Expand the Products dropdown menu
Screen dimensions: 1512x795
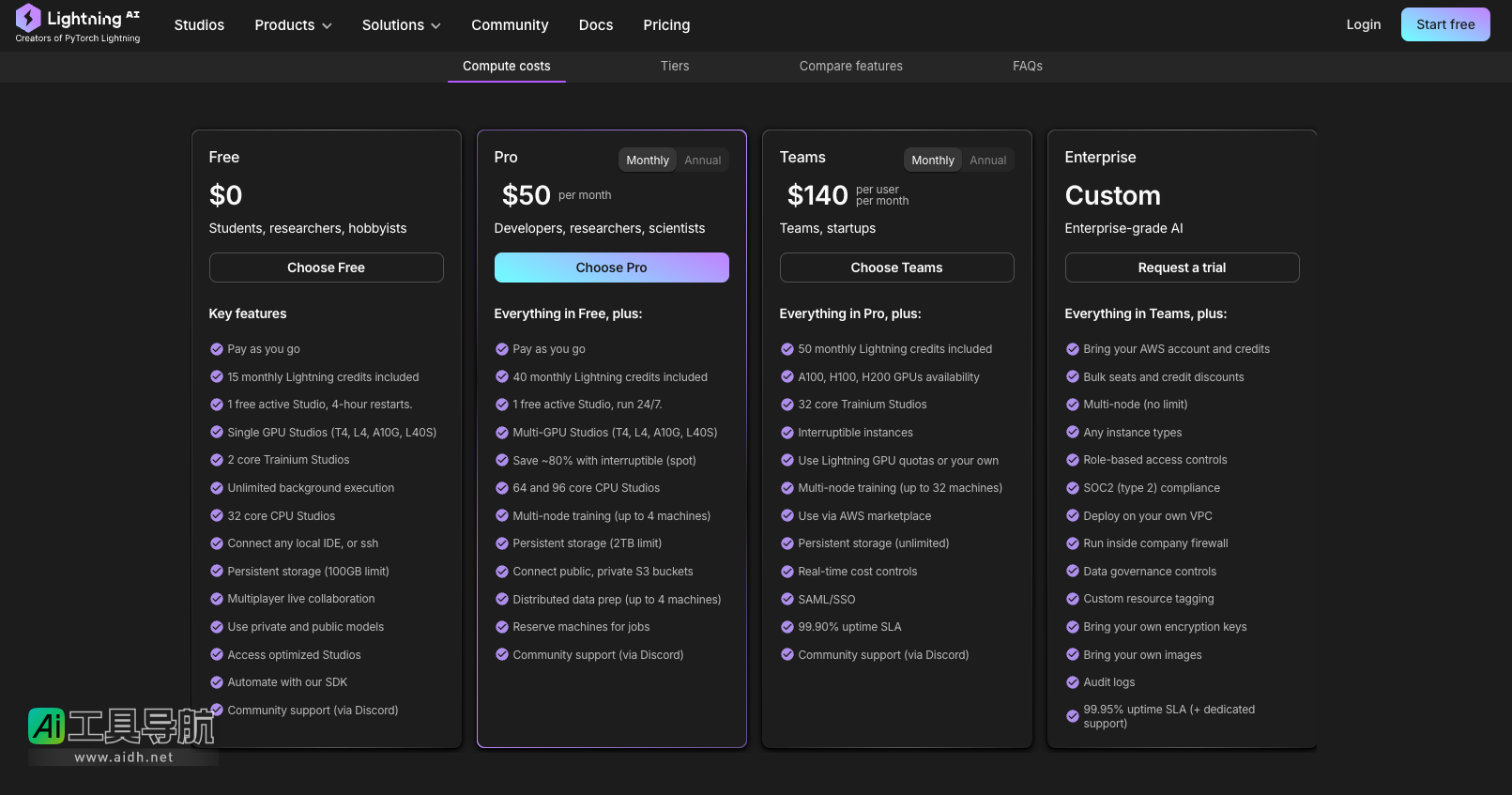coord(293,25)
